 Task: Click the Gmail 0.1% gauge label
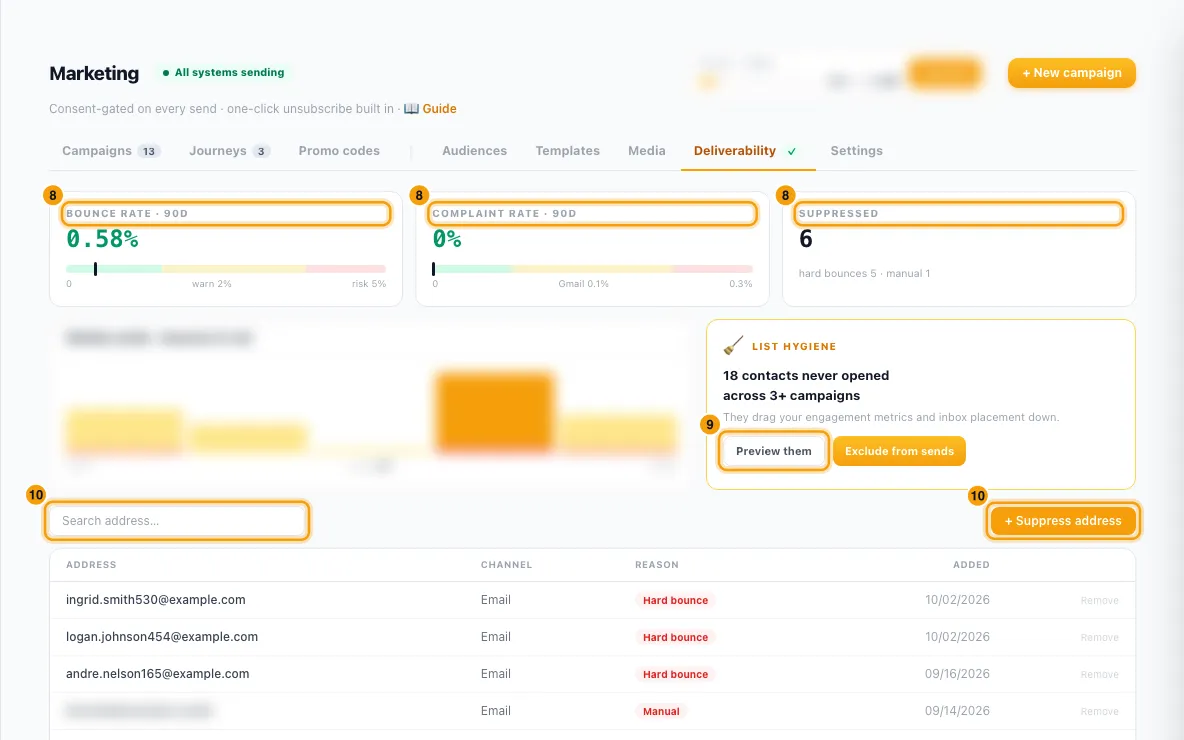(x=583, y=284)
